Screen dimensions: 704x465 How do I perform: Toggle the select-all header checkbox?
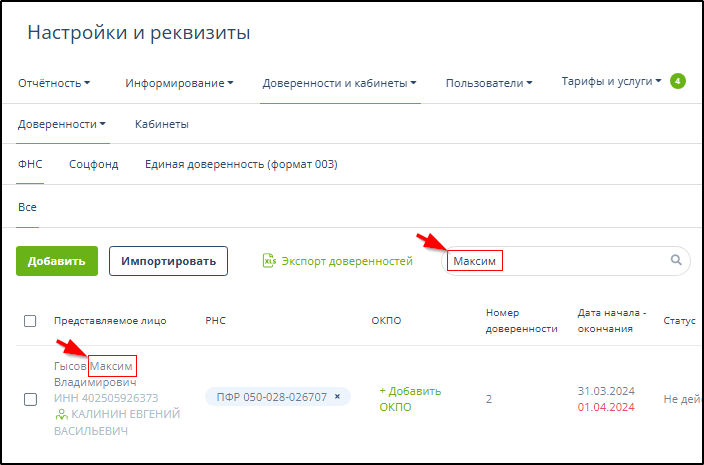30,321
